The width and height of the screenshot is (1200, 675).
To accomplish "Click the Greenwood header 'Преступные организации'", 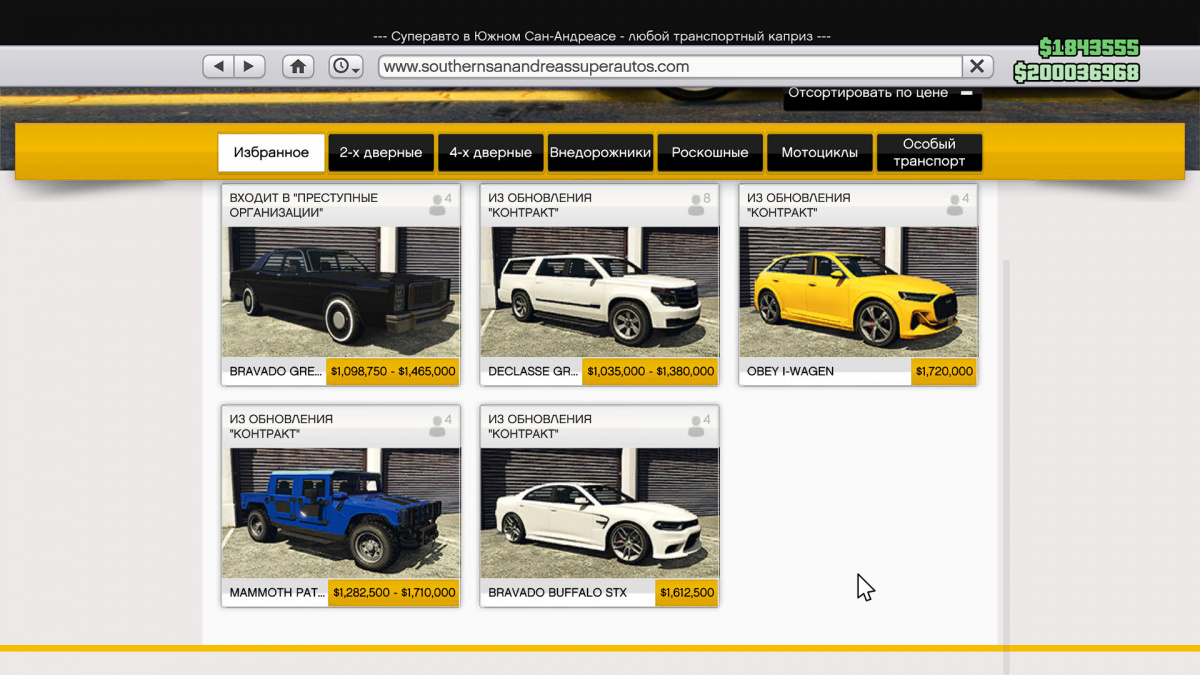I will 304,205.
